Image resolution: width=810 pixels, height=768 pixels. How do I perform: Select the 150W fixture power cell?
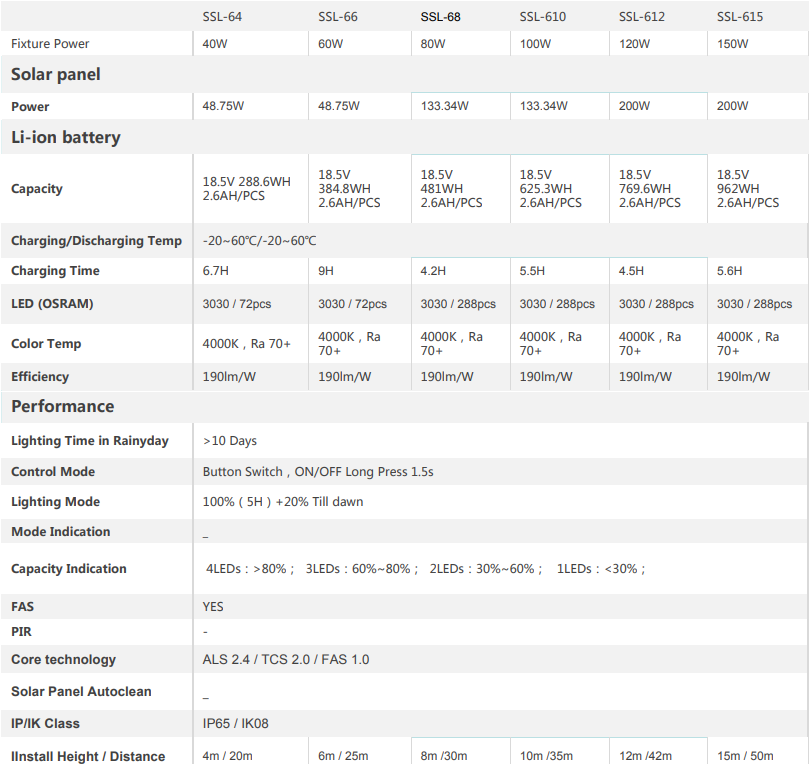[732, 44]
